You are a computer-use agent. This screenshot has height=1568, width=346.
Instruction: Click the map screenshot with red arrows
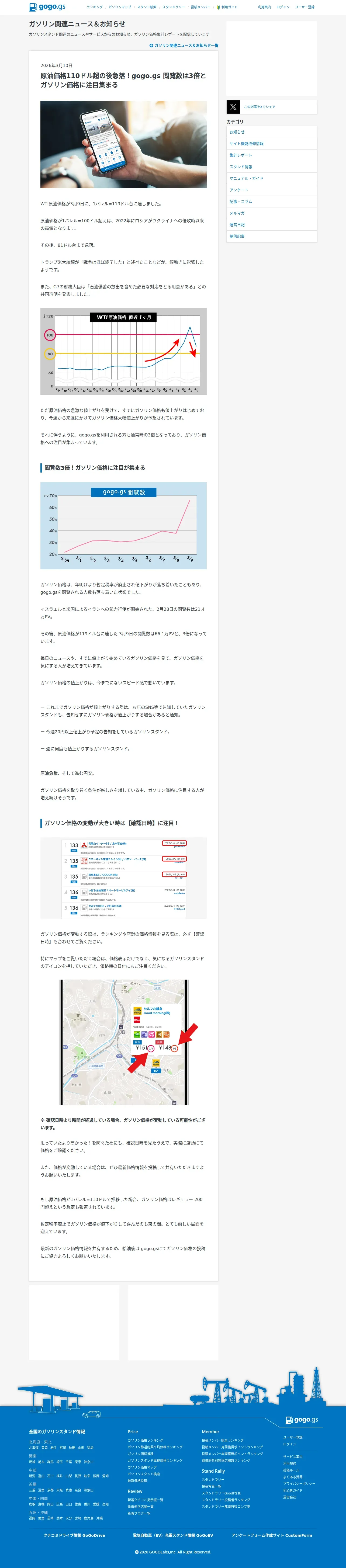point(124,1042)
